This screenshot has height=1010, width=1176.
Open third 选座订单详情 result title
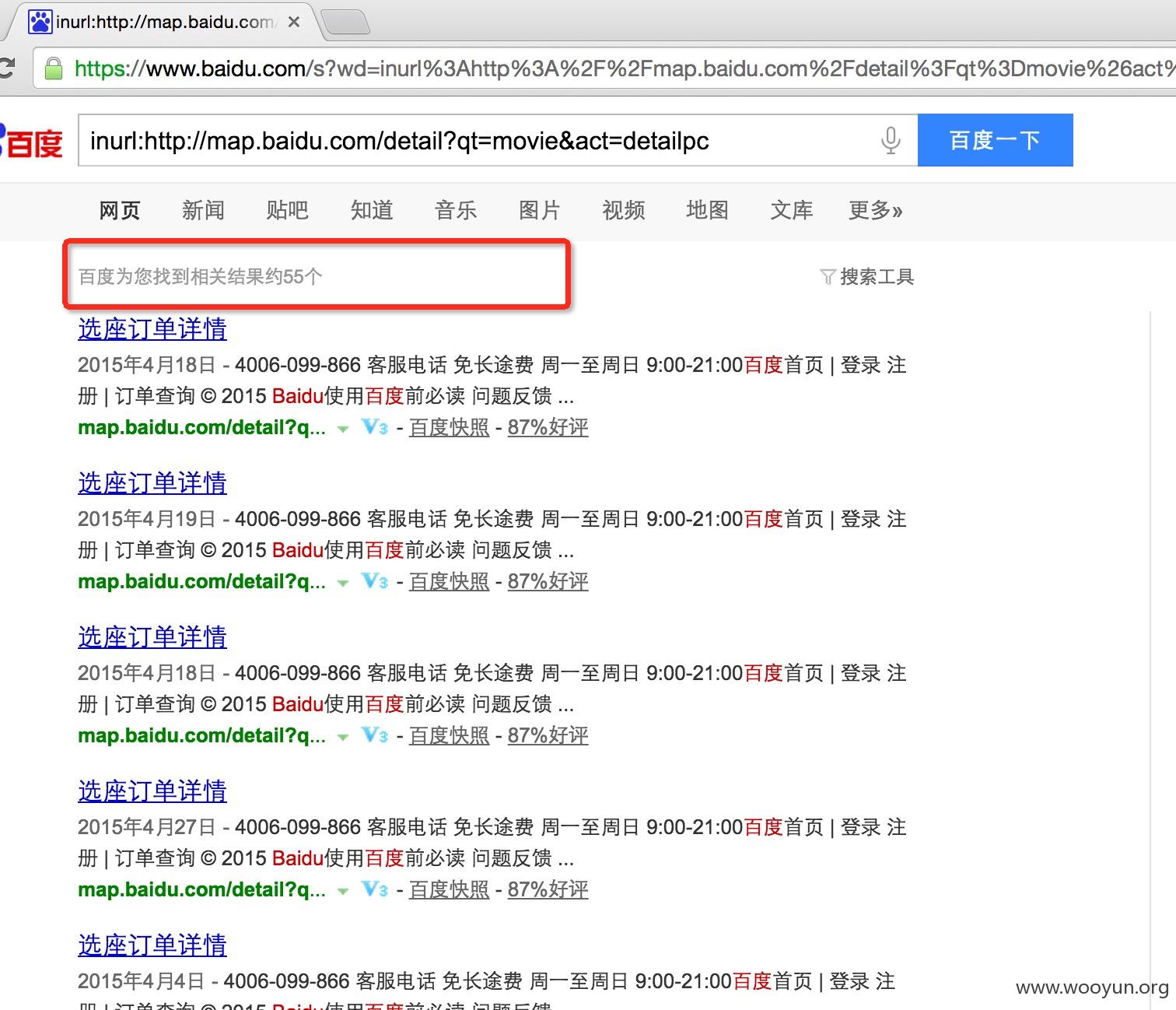pyautogui.click(x=152, y=637)
